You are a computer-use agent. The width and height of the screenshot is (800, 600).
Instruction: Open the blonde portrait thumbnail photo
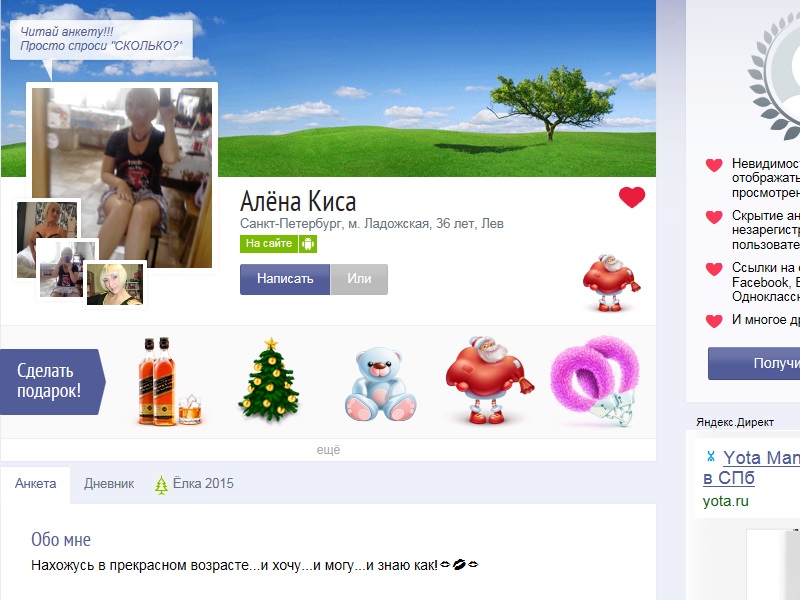coord(116,284)
